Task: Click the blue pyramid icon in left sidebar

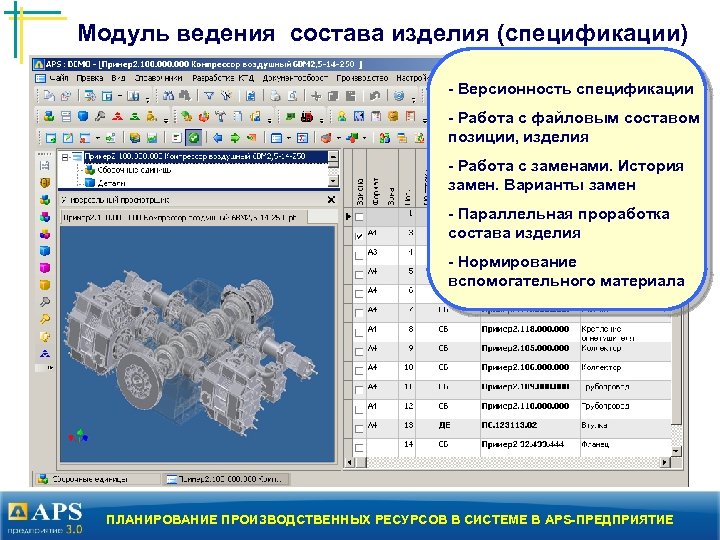Action: 45,353
